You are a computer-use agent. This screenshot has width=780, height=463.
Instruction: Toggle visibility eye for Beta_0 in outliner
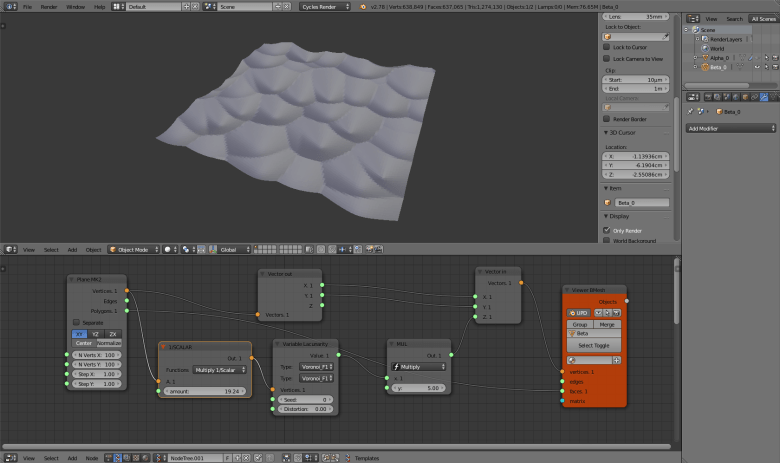(759, 67)
